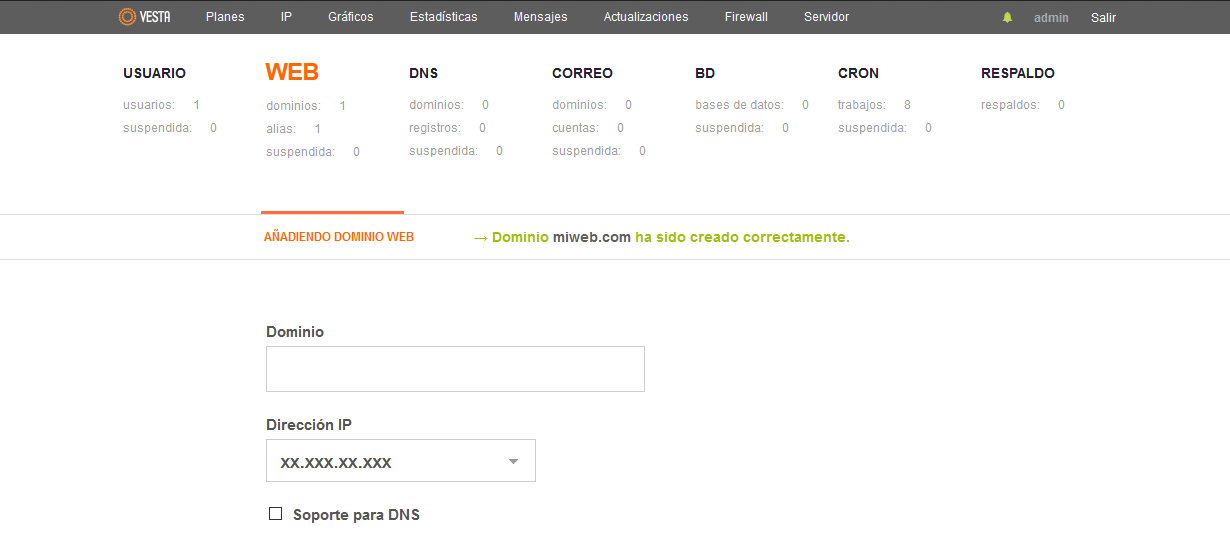Click the 'alias: 1' count under WEB
The width and height of the screenshot is (1230, 537).
[294, 129]
